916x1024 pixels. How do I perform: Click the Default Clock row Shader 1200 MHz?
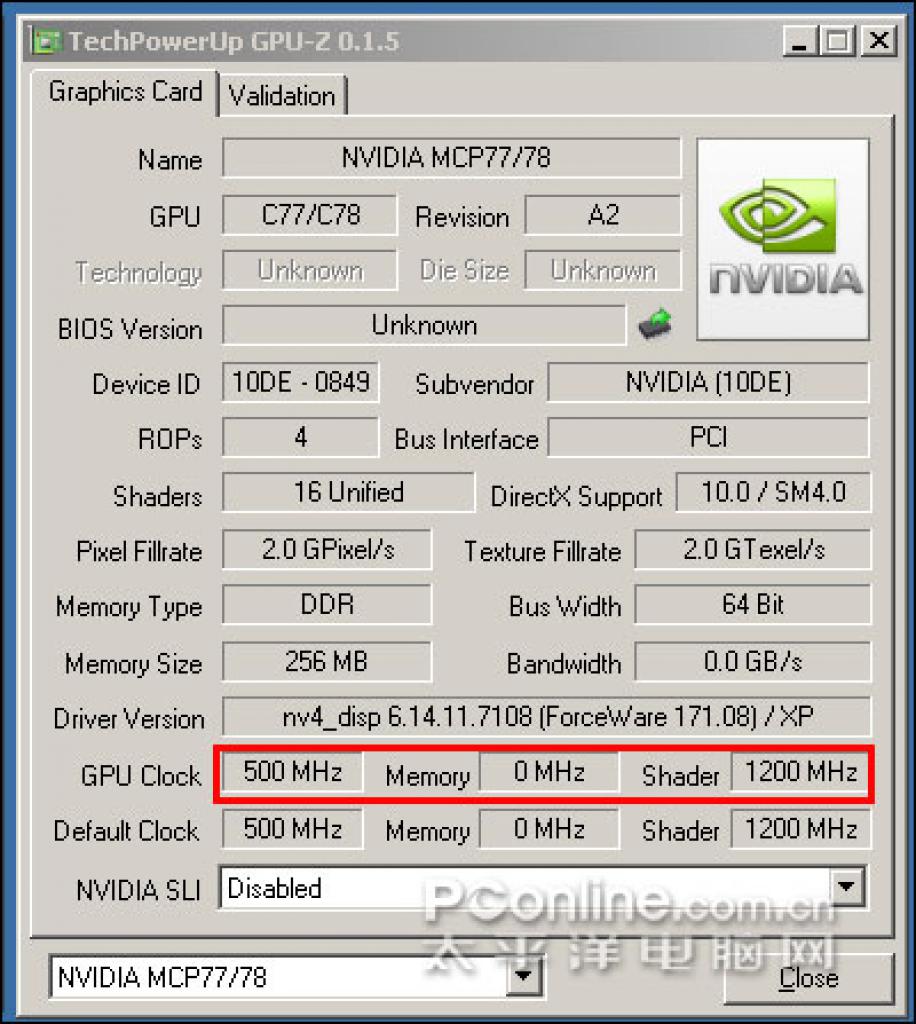(800, 829)
